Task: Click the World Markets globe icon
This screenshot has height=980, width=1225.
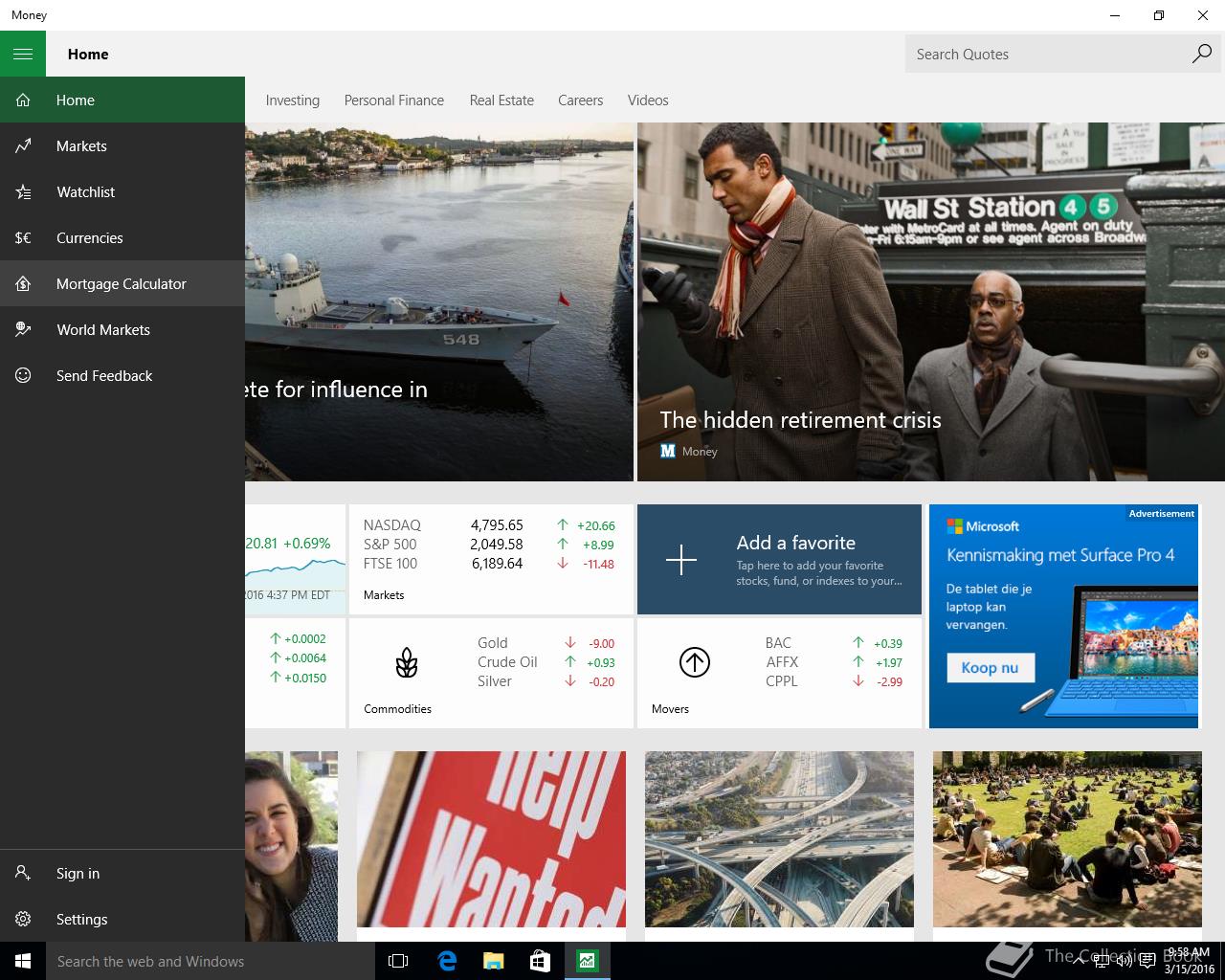Action: click(23, 329)
